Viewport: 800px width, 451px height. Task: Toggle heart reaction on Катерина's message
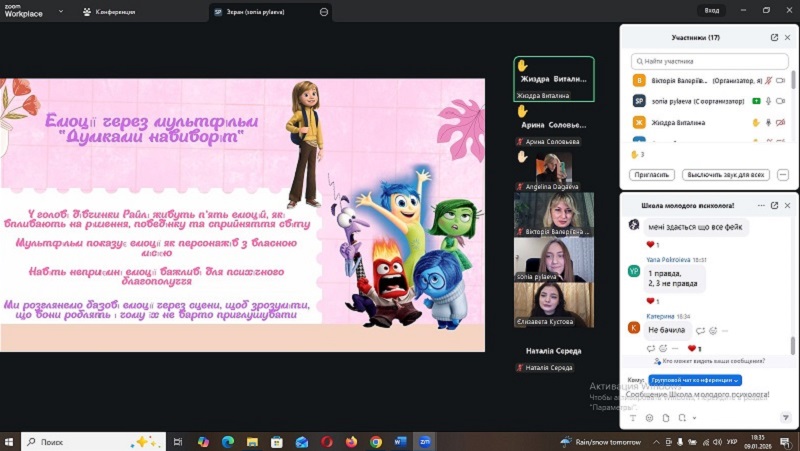point(691,348)
